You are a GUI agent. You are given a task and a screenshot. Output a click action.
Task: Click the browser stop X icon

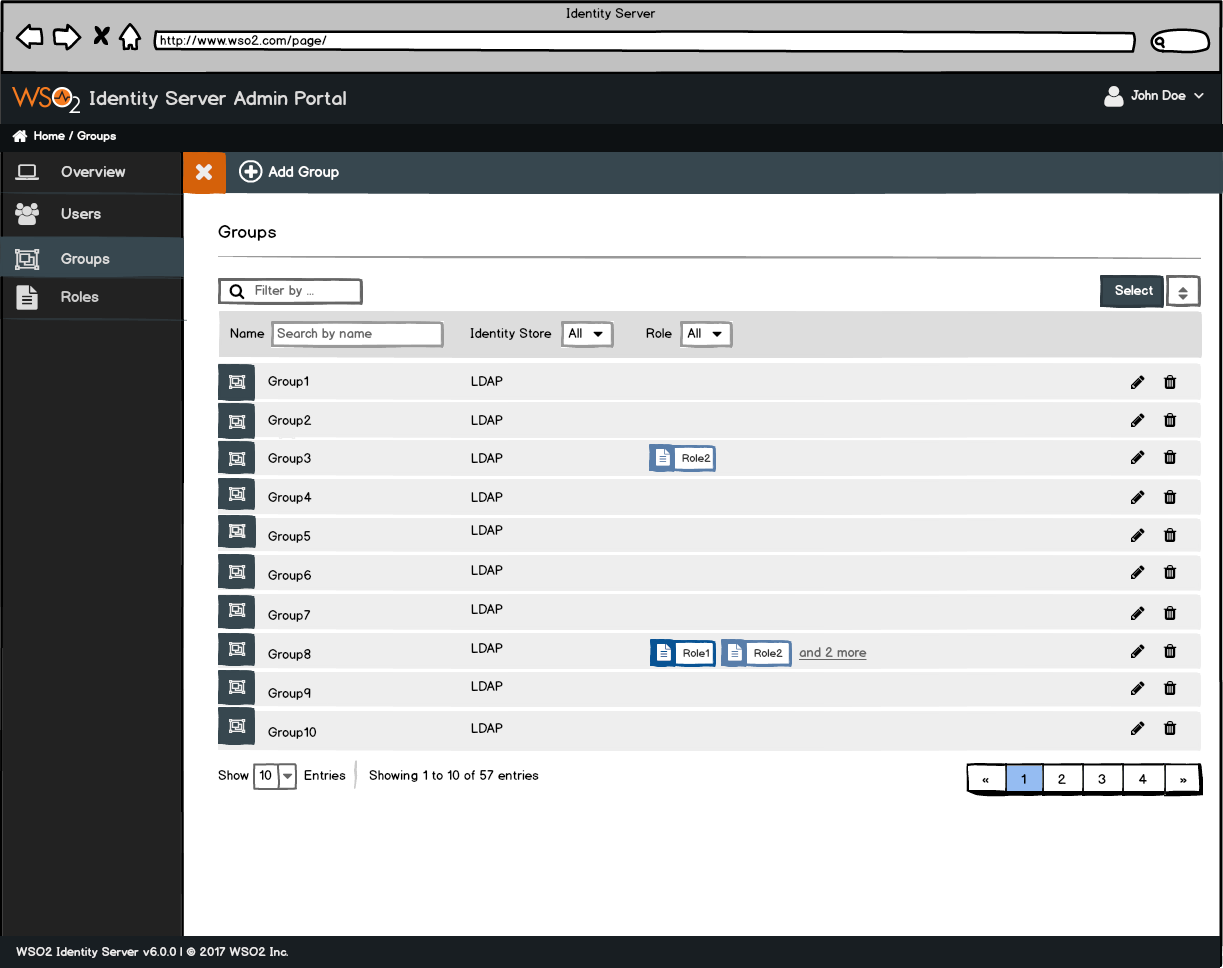click(x=101, y=38)
